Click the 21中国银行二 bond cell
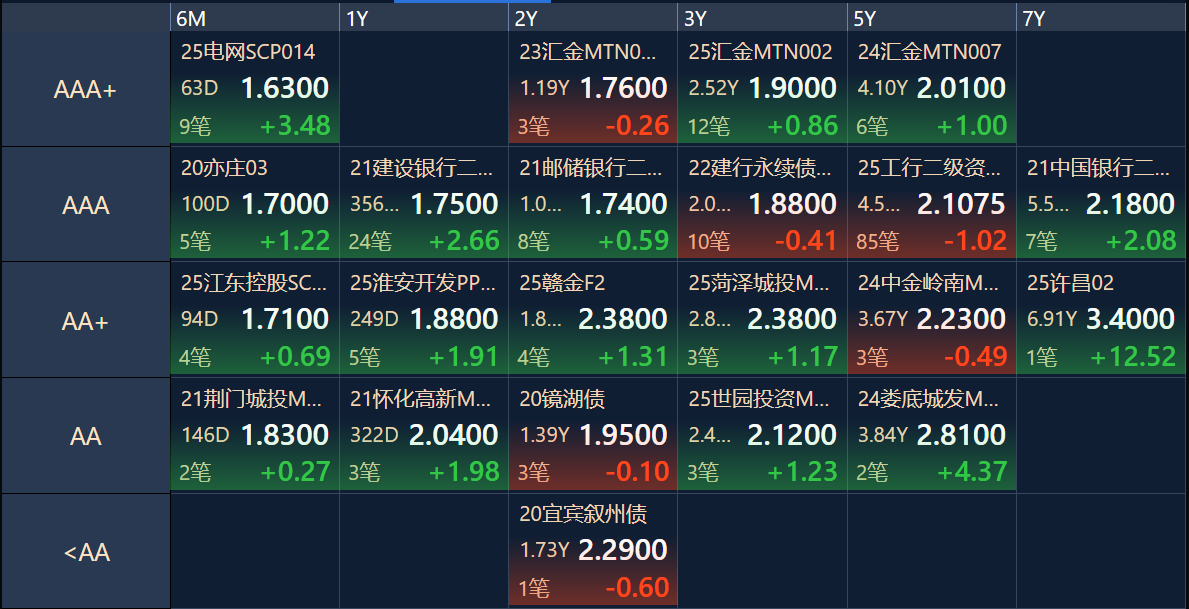 (x=1103, y=205)
